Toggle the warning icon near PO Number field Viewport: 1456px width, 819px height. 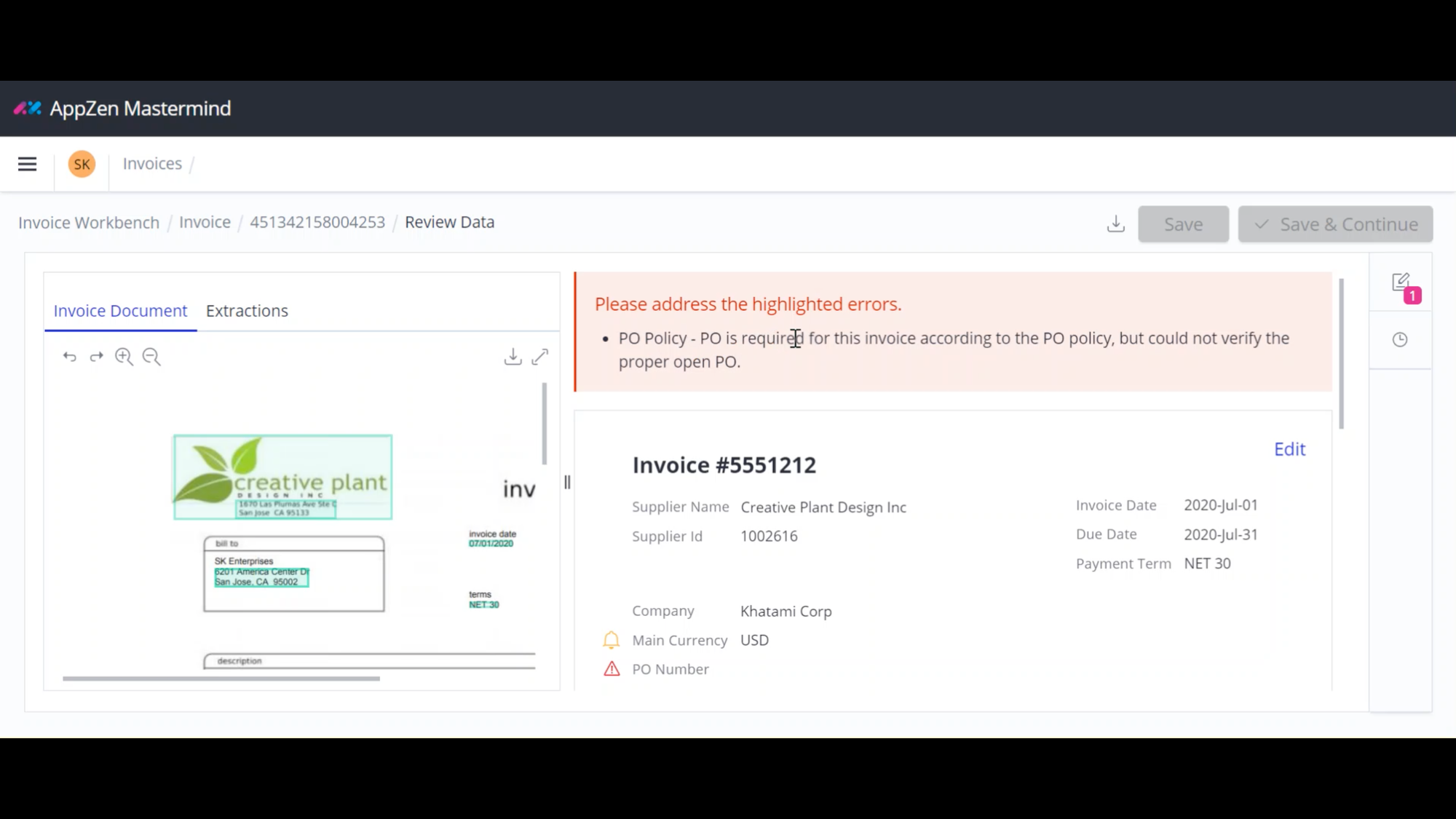pyautogui.click(x=611, y=668)
